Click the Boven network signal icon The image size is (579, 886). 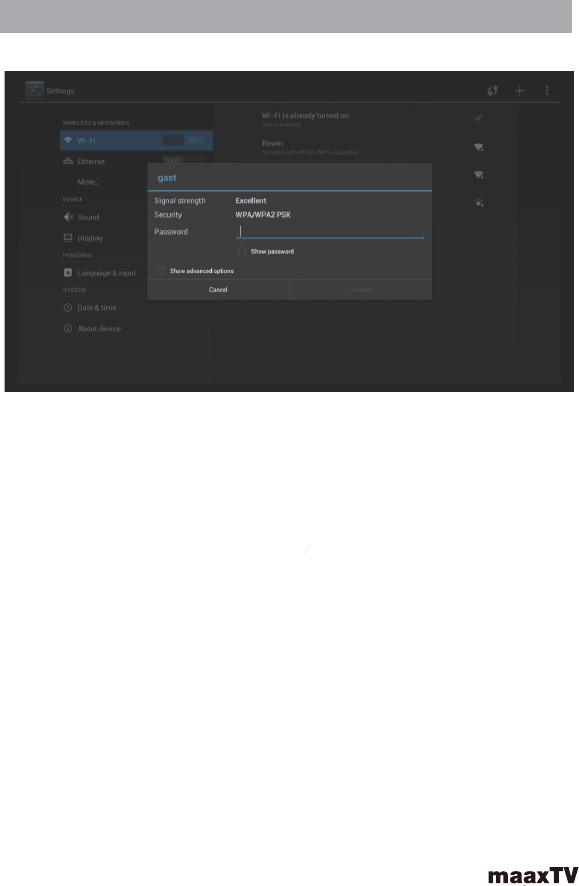478,147
